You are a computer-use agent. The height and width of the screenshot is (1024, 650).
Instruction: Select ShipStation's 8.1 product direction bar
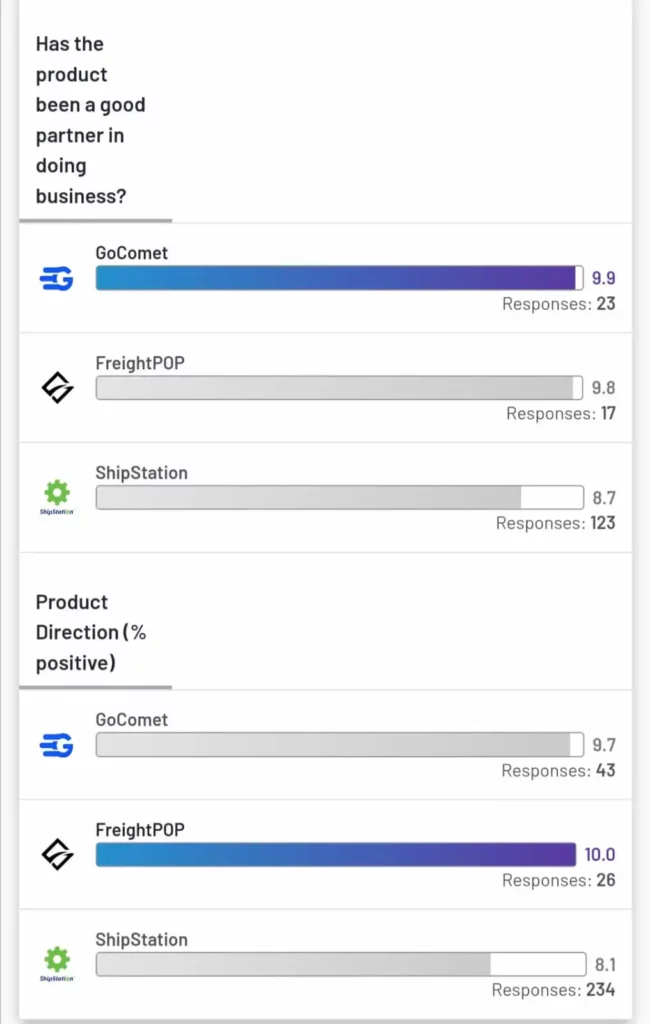pyautogui.click(x=341, y=964)
